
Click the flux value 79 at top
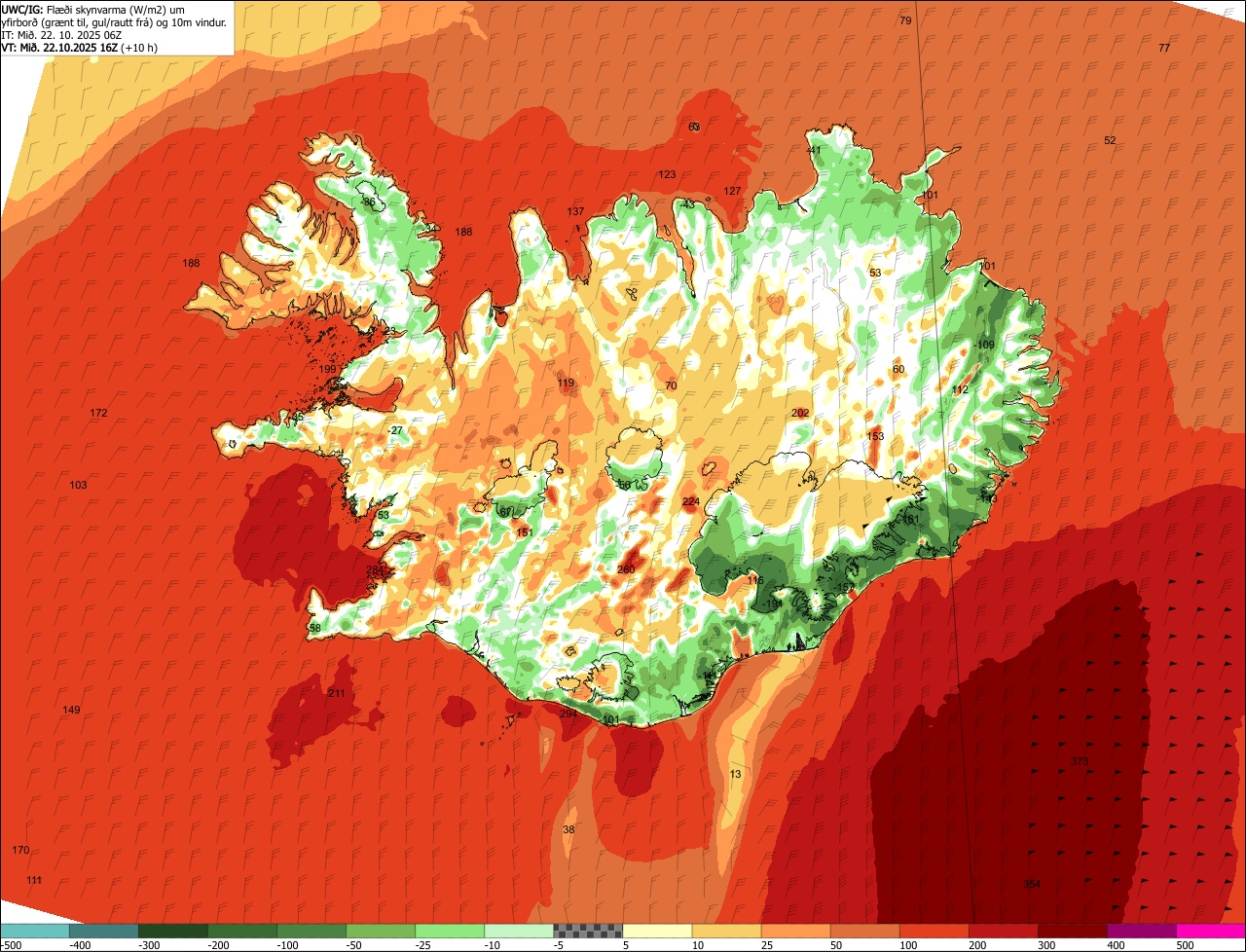coord(905,20)
